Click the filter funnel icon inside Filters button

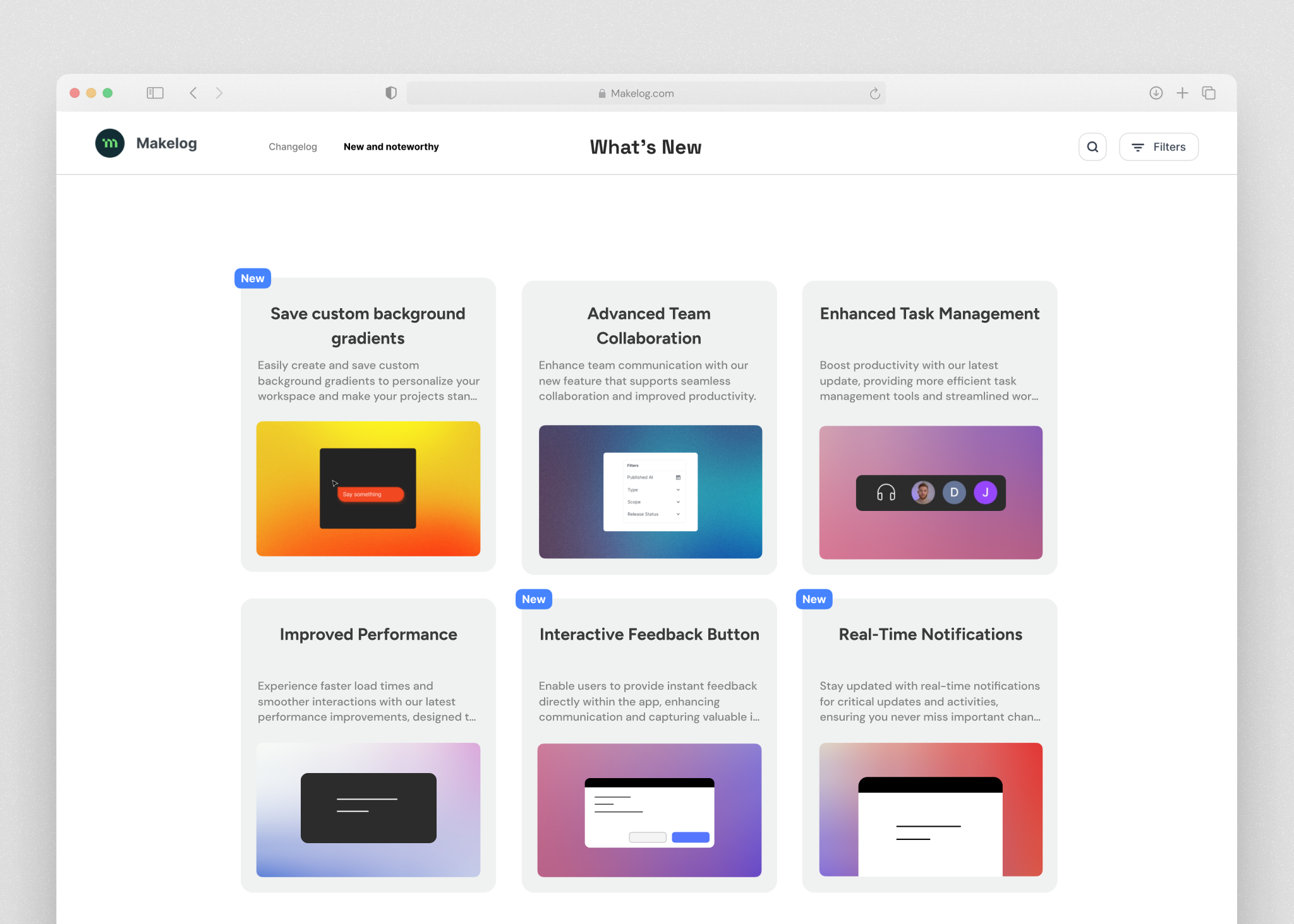click(x=1138, y=147)
